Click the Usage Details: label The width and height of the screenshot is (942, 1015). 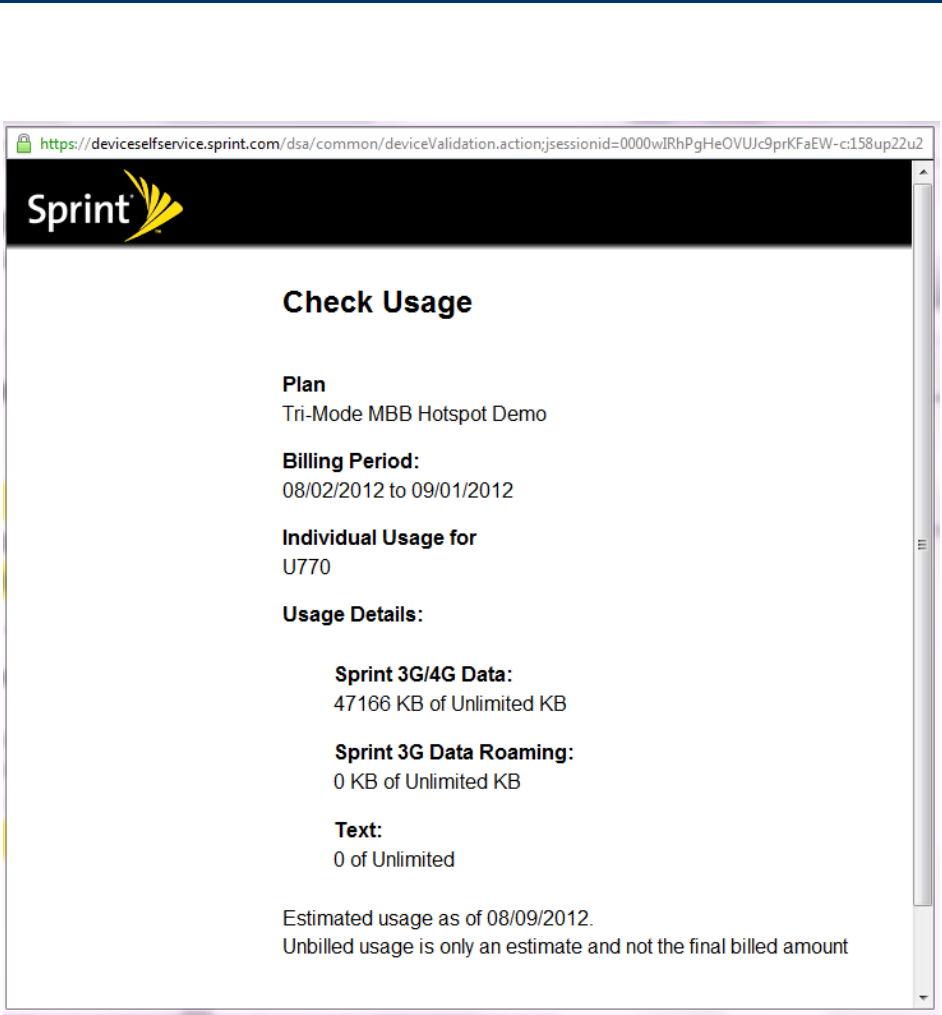pos(353,614)
